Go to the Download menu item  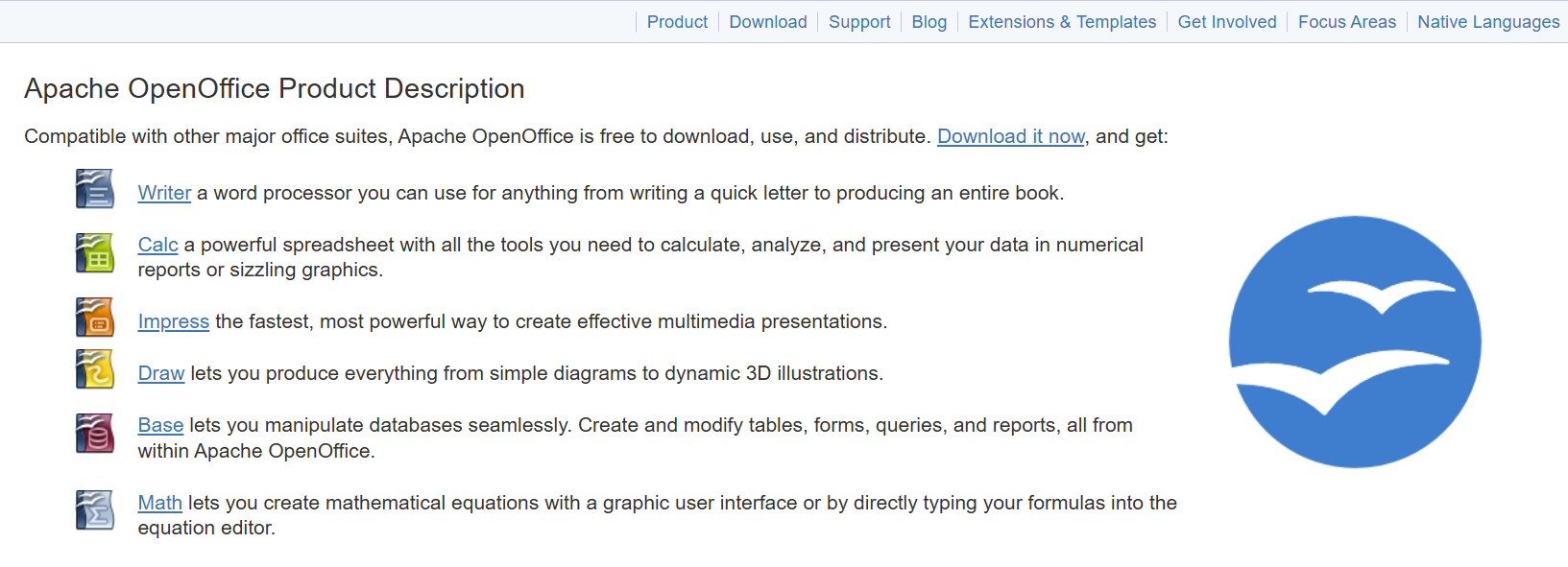pyautogui.click(x=768, y=22)
